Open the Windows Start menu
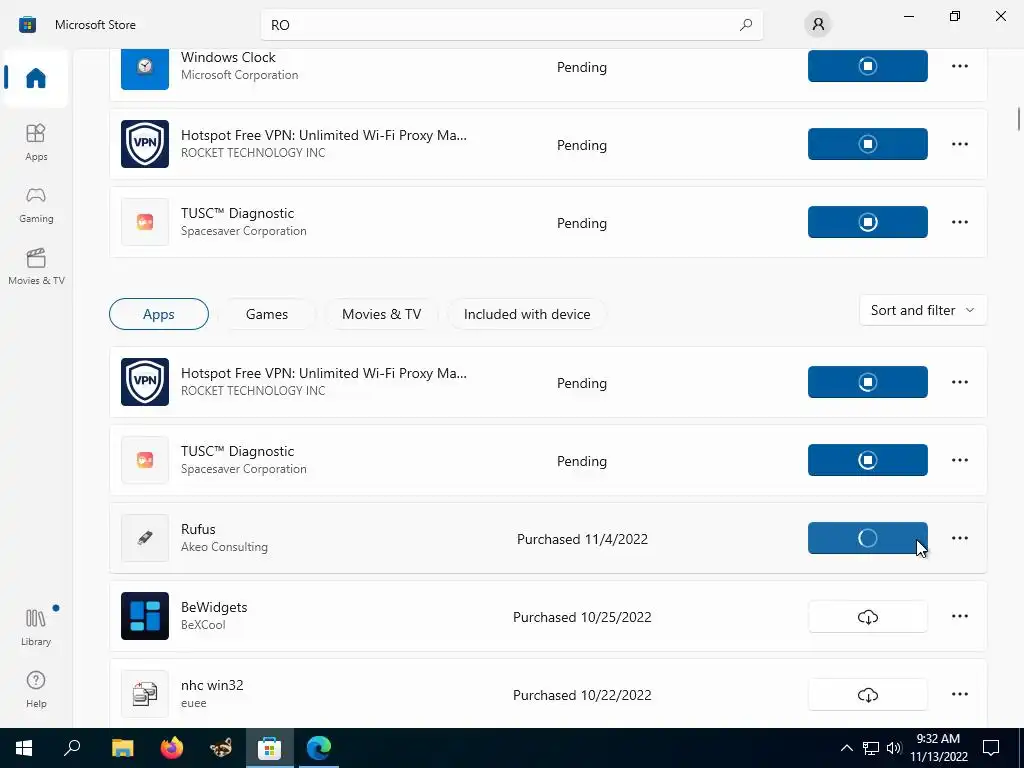Image resolution: width=1024 pixels, height=768 pixels. 24,748
